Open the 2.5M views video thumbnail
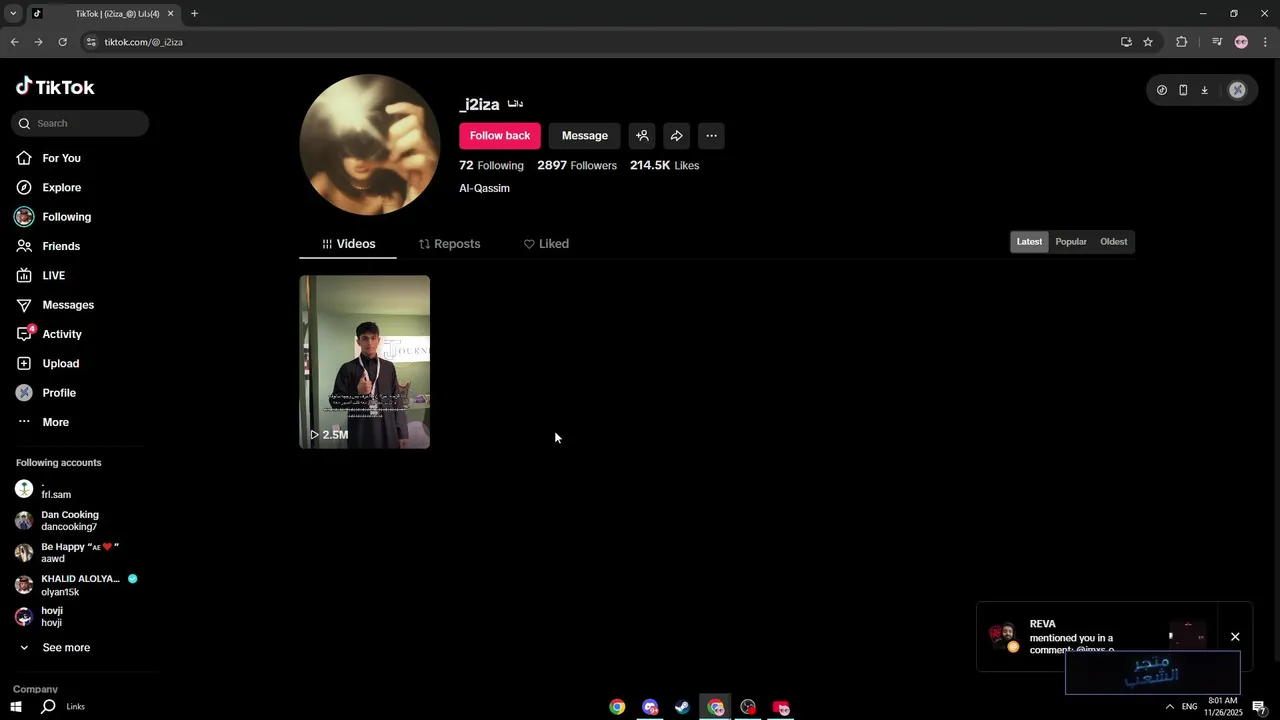 (365, 362)
